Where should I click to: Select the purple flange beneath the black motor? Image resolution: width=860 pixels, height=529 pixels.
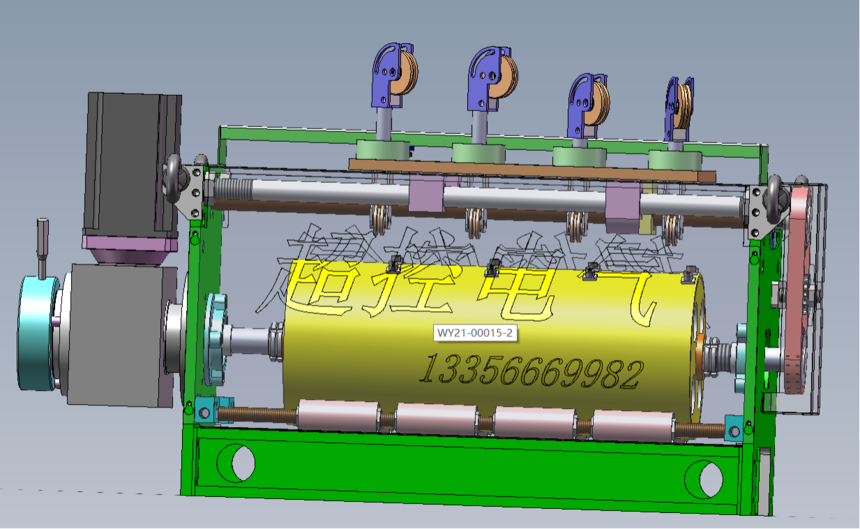[130, 246]
